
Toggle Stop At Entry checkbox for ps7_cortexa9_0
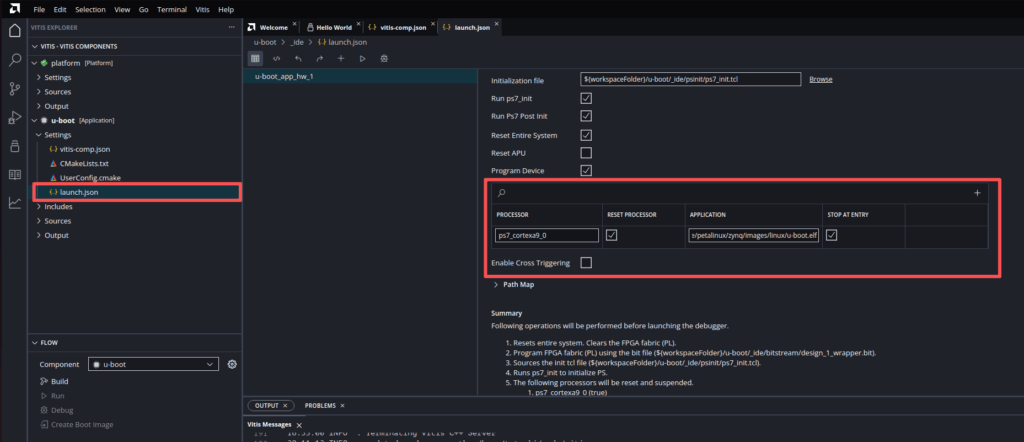[x=831, y=235]
